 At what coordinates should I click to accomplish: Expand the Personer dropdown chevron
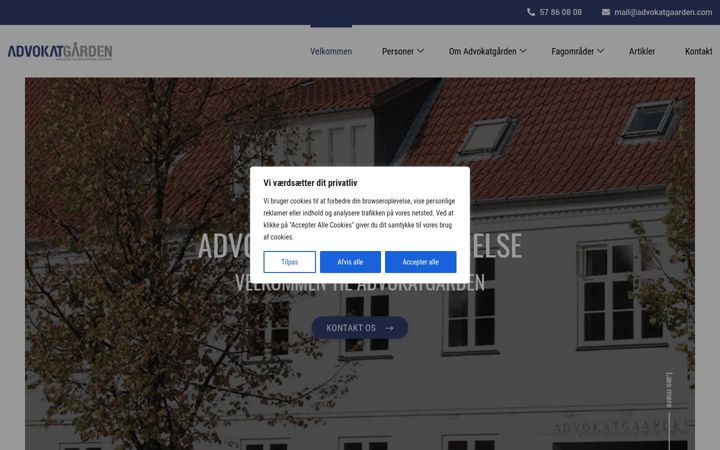click(x=420, y=51)
